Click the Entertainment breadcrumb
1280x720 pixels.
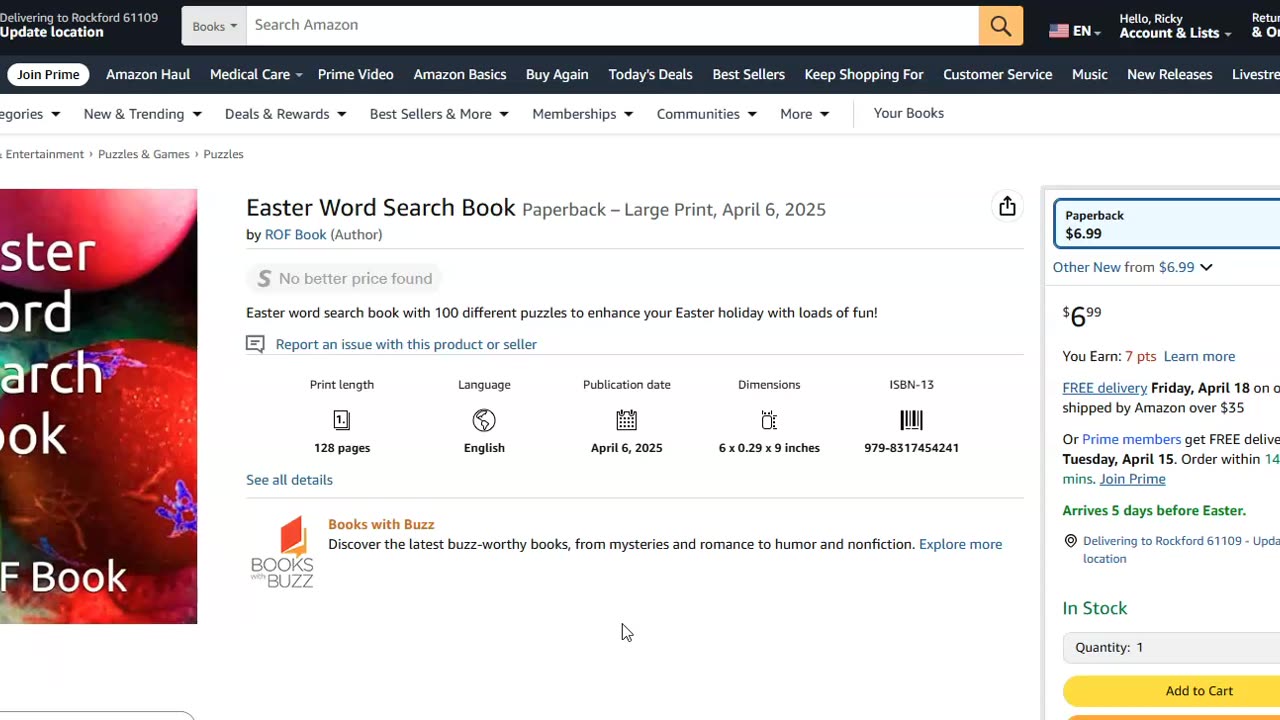43,154
